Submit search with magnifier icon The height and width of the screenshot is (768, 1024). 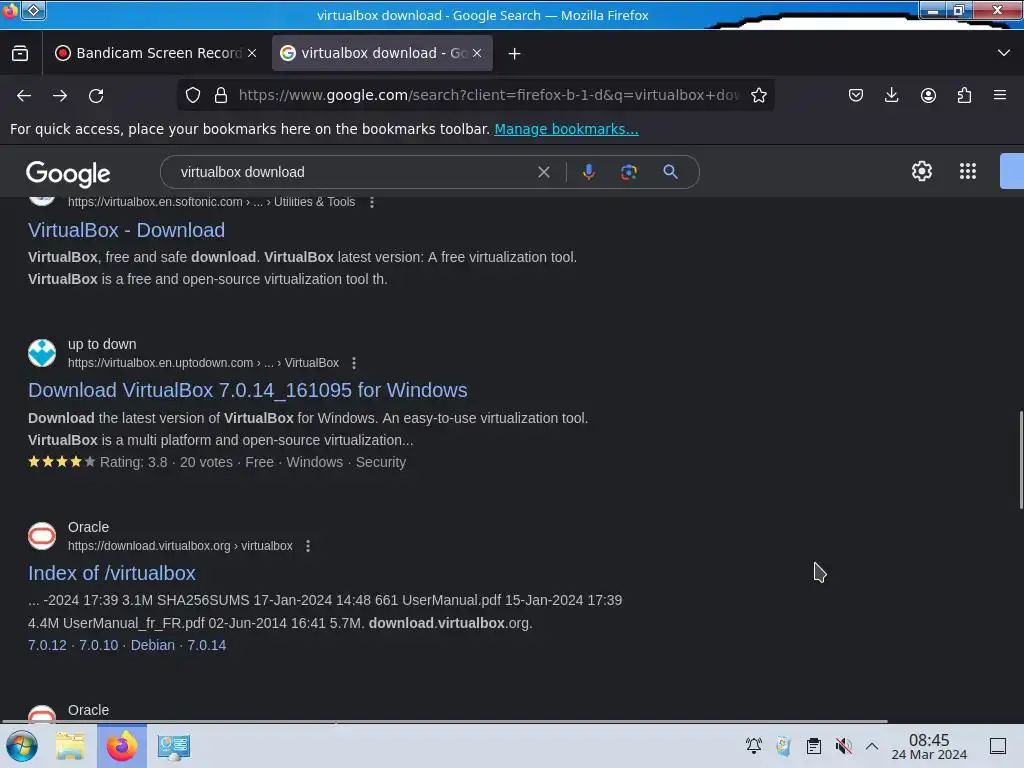click(670, 172)
